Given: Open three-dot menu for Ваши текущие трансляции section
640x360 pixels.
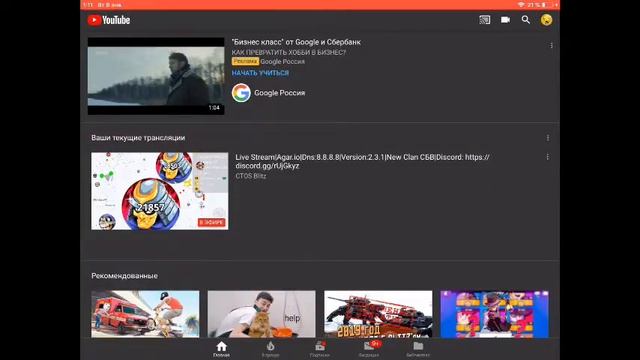Looking at the screenshot, I should (x=548, y=138).
